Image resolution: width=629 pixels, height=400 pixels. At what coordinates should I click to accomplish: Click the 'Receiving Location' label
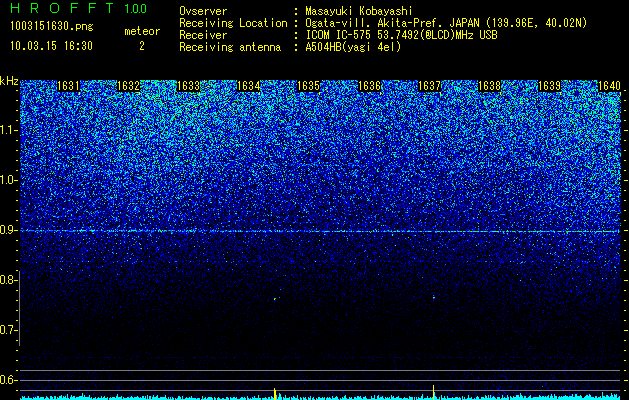pyautogui.click(x=233, y=23)
